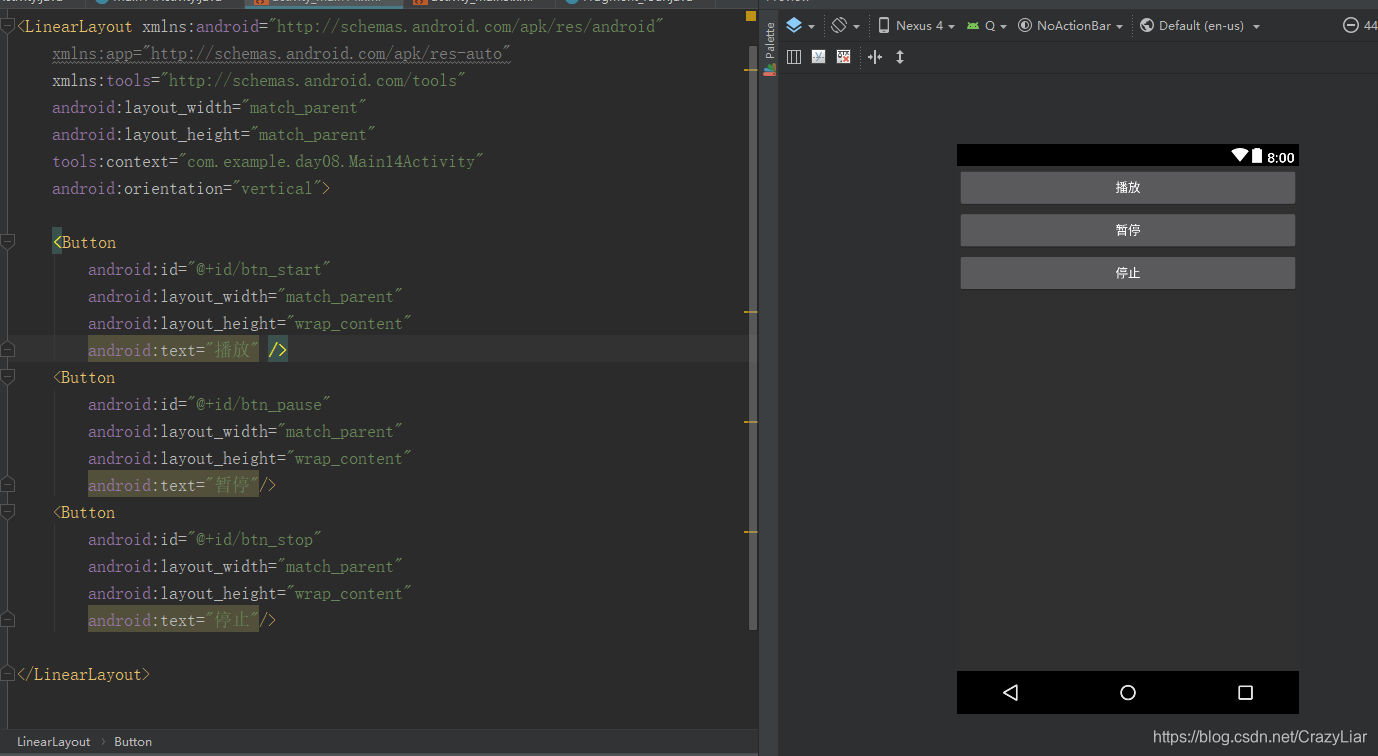1378x756 pixels.
Task: Click the xmlns:tools attribute line
Action: tap(259, 80)
